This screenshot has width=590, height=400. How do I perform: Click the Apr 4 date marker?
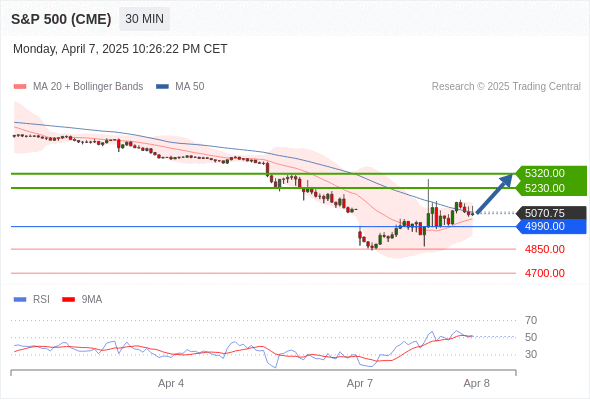tap(171, 383)
